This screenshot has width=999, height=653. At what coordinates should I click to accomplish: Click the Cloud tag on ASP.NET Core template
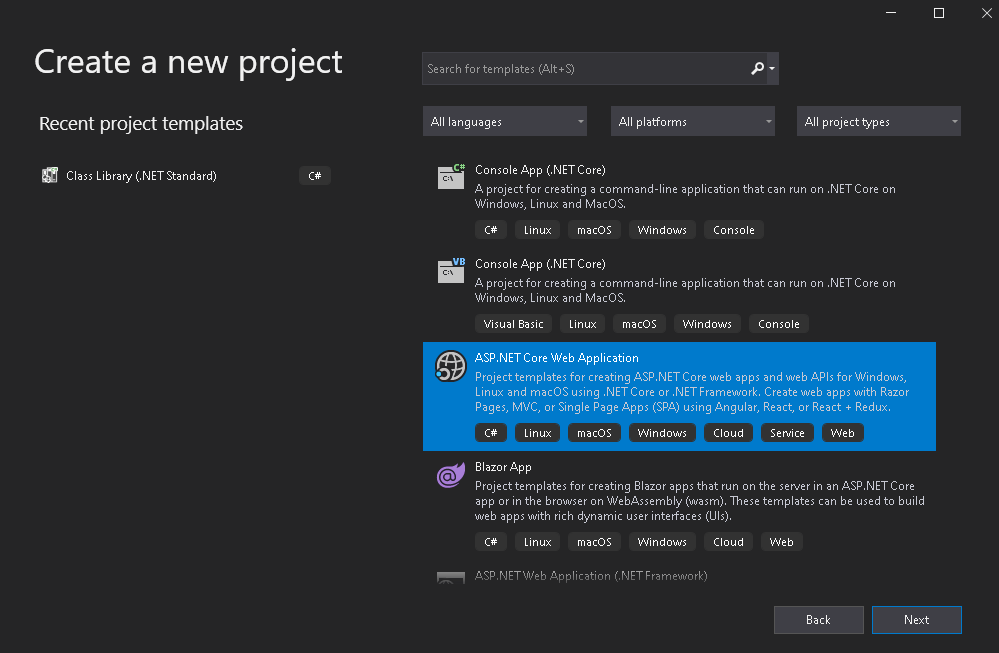[x=728, y=433]
